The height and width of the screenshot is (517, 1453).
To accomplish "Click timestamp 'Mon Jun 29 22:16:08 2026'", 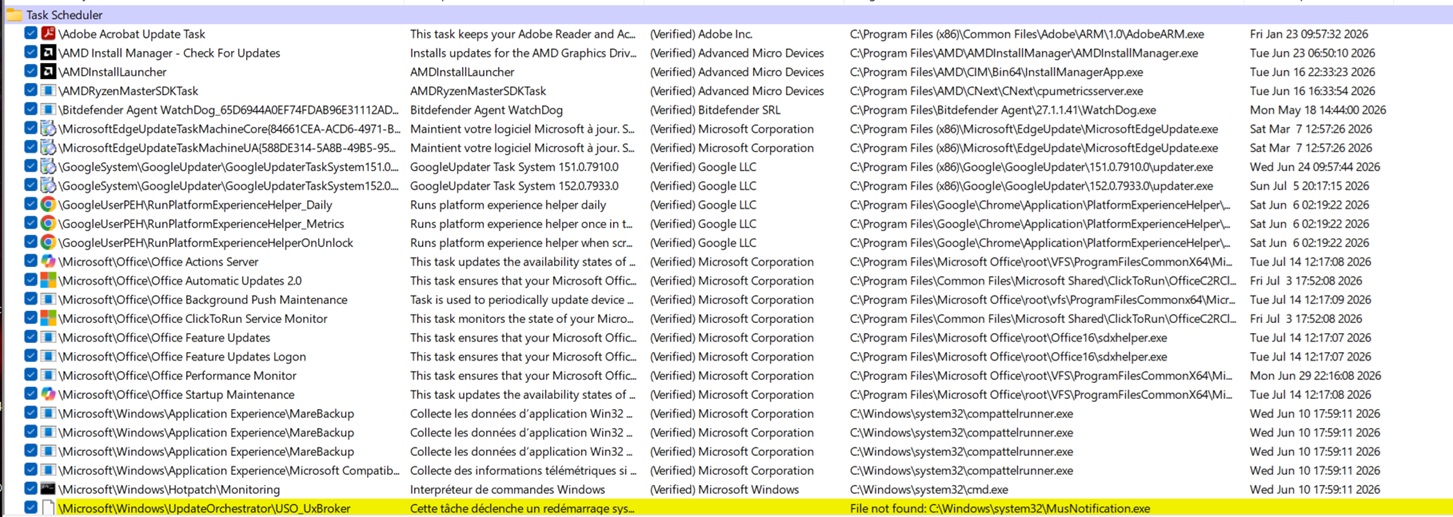I will 1316,376.
